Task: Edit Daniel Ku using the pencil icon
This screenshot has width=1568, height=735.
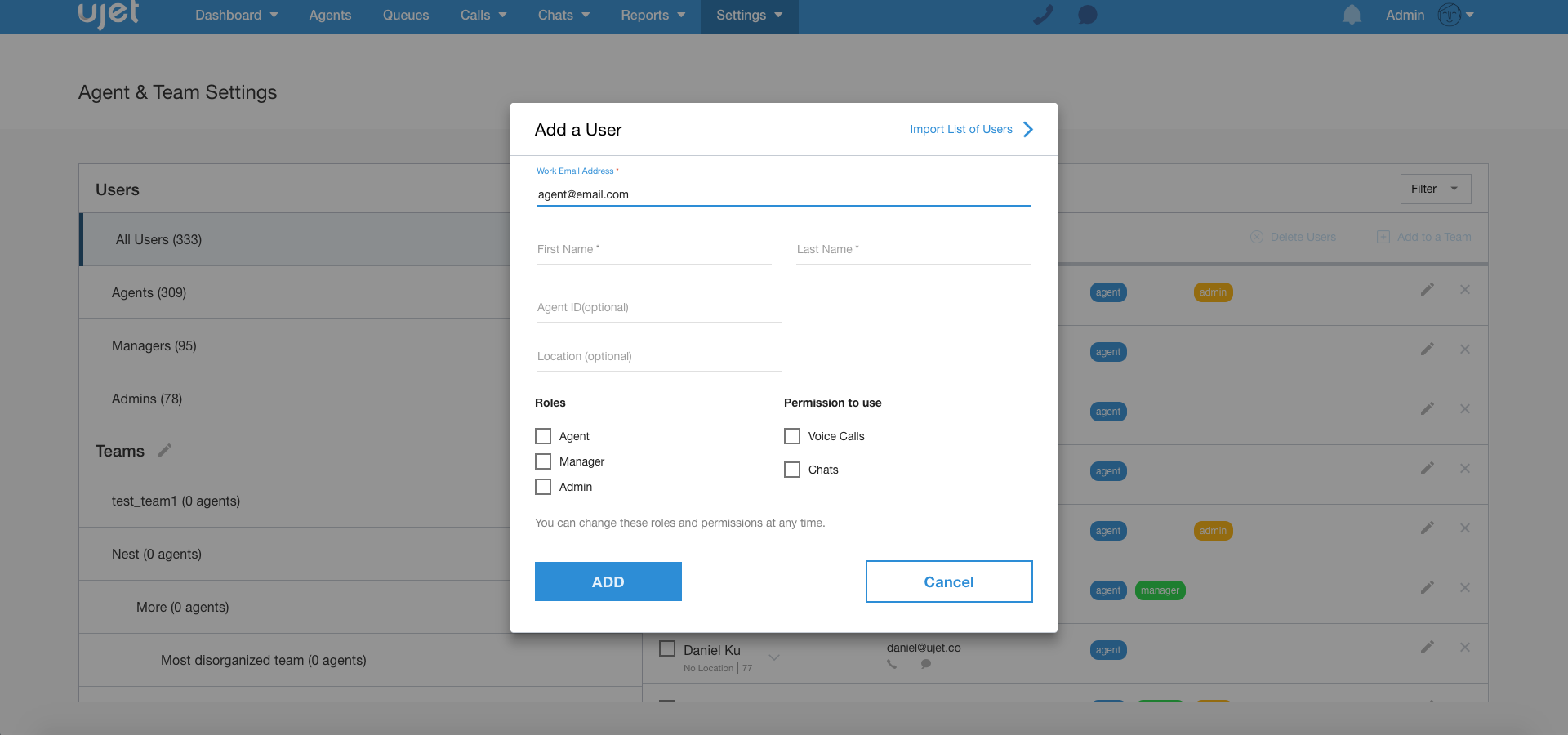Action: pyautogui.click(x=1428, y=647)
